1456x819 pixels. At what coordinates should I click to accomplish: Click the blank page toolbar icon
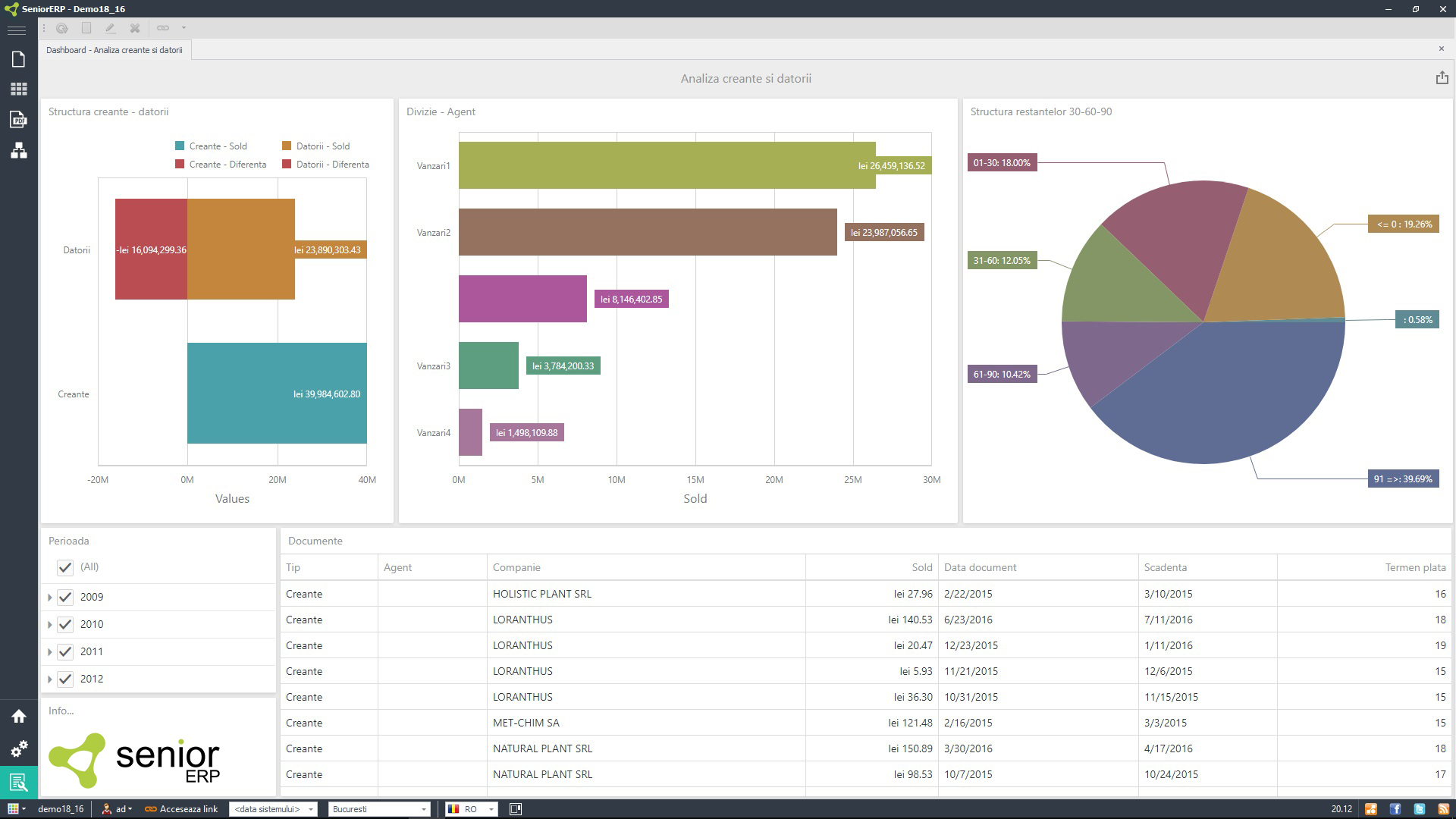pyautogui.click(x=86, y=28)
